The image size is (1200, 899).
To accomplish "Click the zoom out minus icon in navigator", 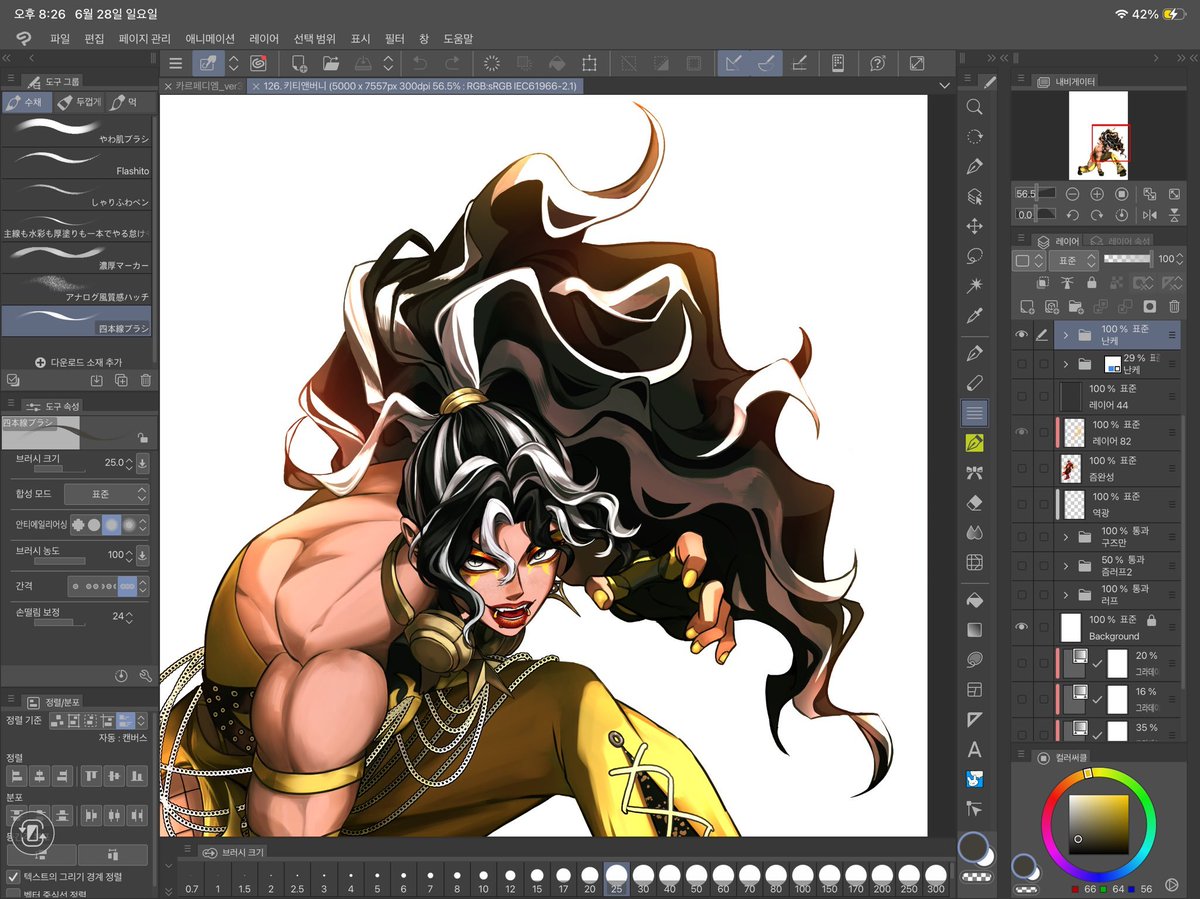I will [x=1072, y=193].
